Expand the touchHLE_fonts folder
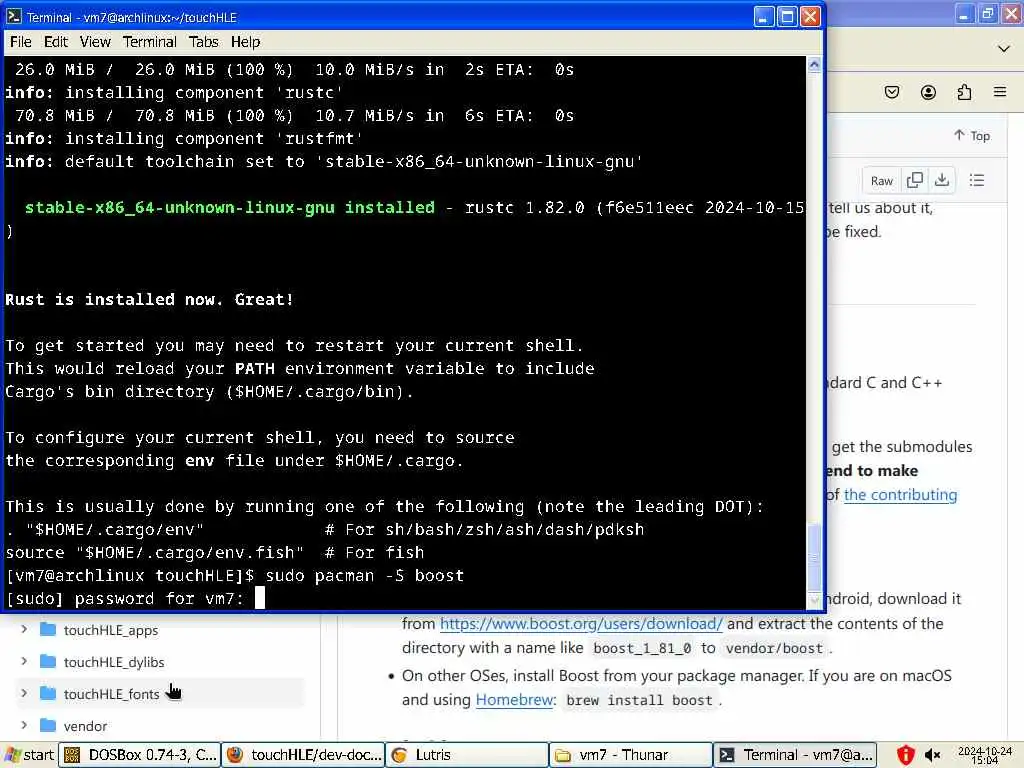This screenshot has width=1024, height=768. click(24, 694)
